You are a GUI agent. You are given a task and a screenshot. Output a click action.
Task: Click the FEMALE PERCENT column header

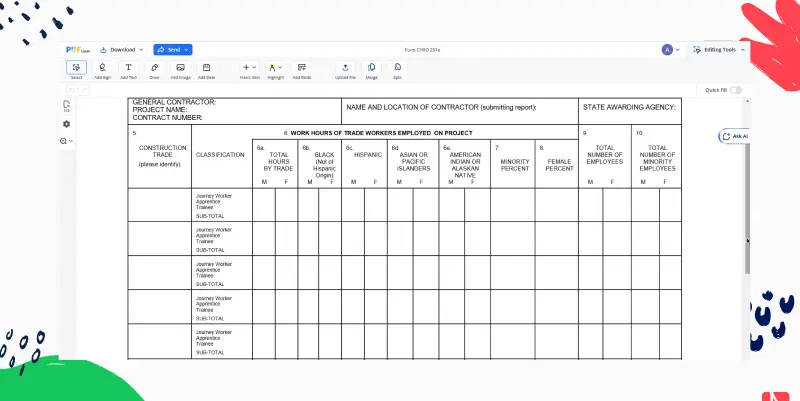(x=559, y=165)
